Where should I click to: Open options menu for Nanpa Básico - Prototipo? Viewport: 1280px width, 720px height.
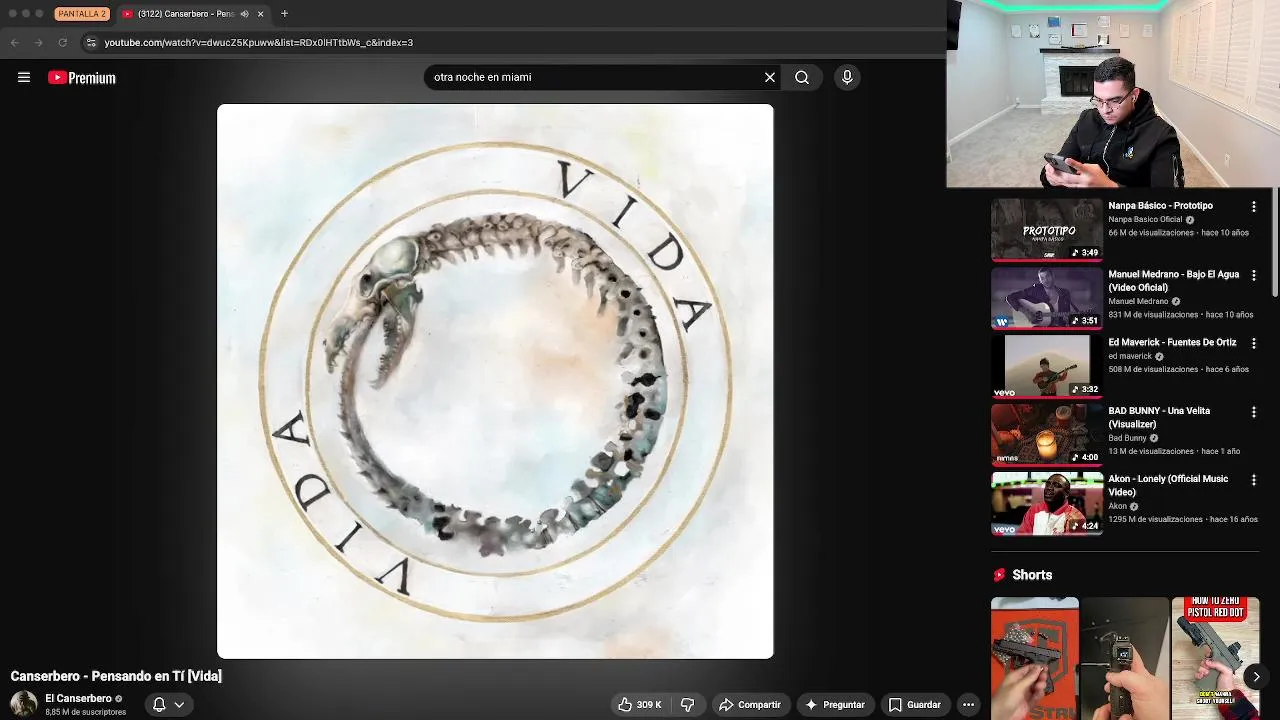[x=1254, y=207]
